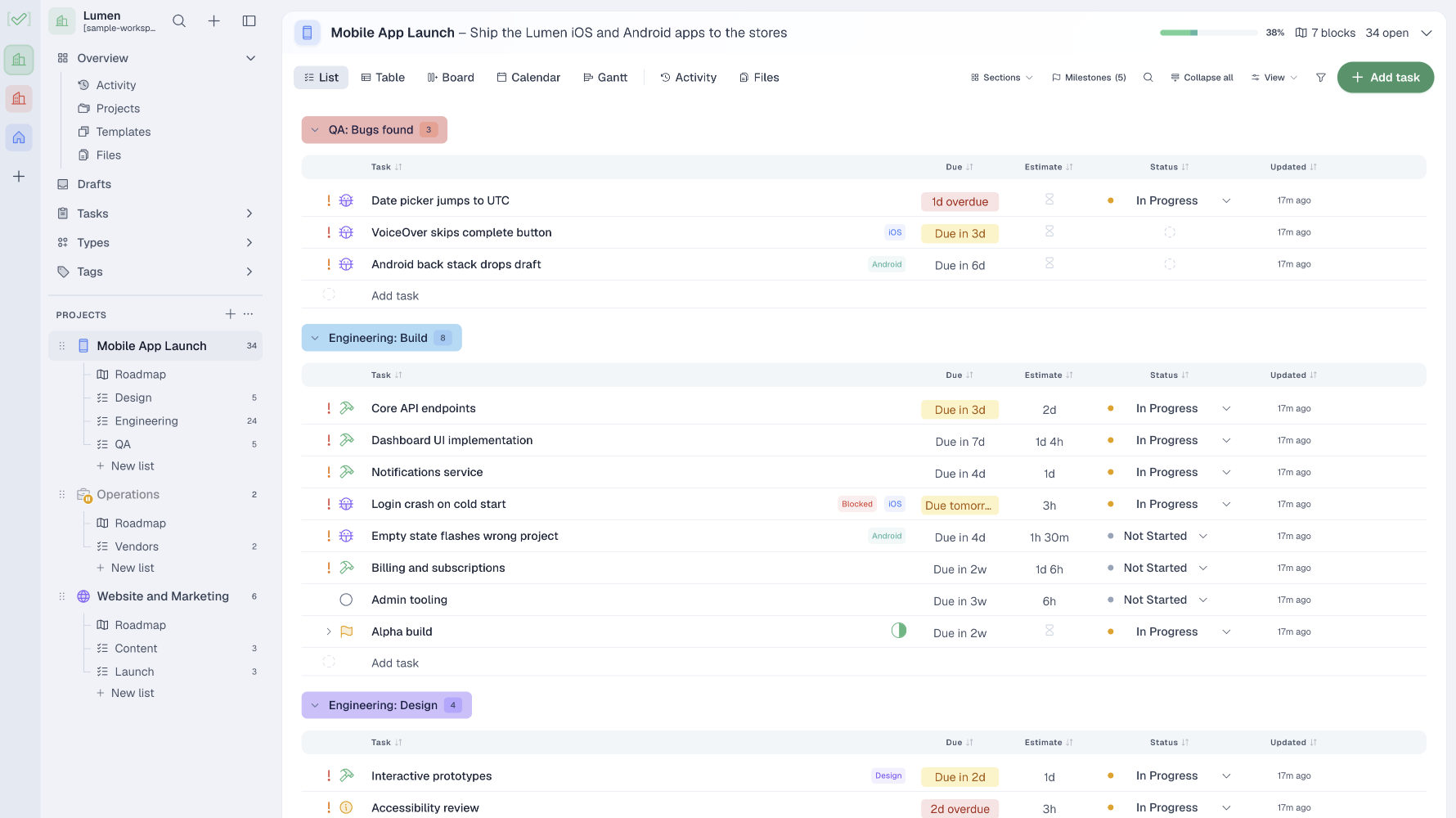The width and height of the screenshot is (1456, 818).
Task: Expand the Tags sidebar item
Action: tap(249, 272)
